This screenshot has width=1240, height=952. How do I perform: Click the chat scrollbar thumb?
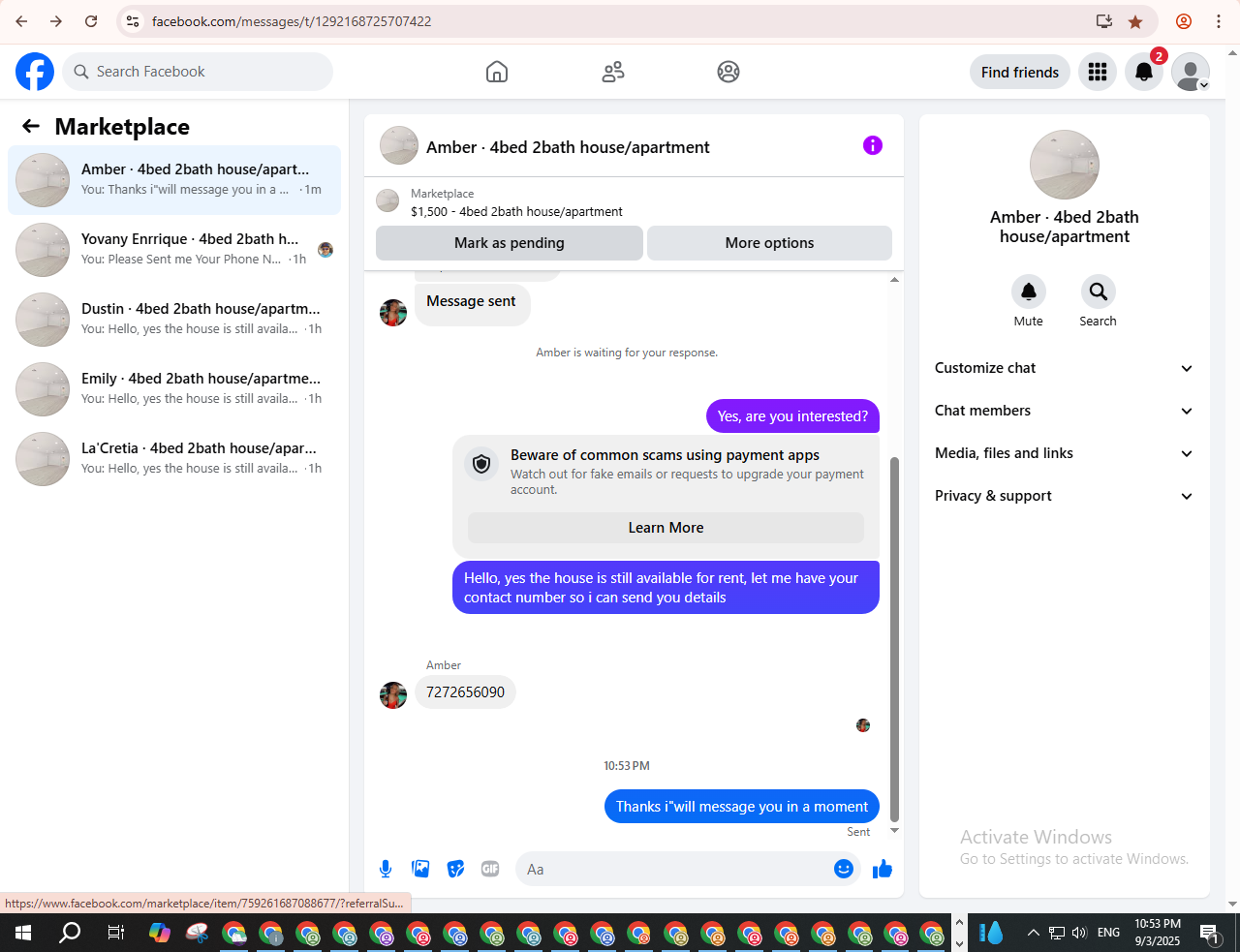point(894,639)
